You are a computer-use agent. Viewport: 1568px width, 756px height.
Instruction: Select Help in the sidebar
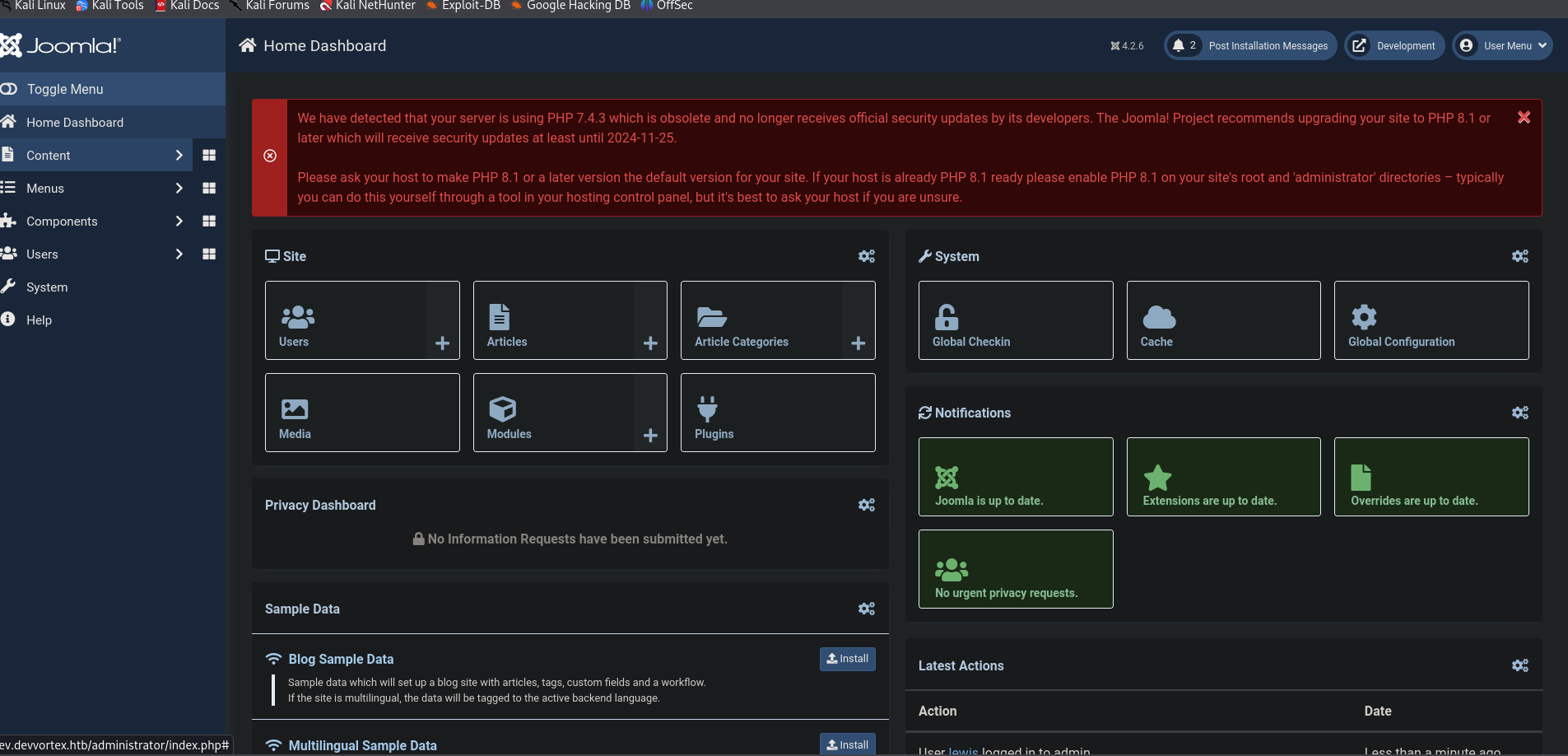[x=39, y=320]
